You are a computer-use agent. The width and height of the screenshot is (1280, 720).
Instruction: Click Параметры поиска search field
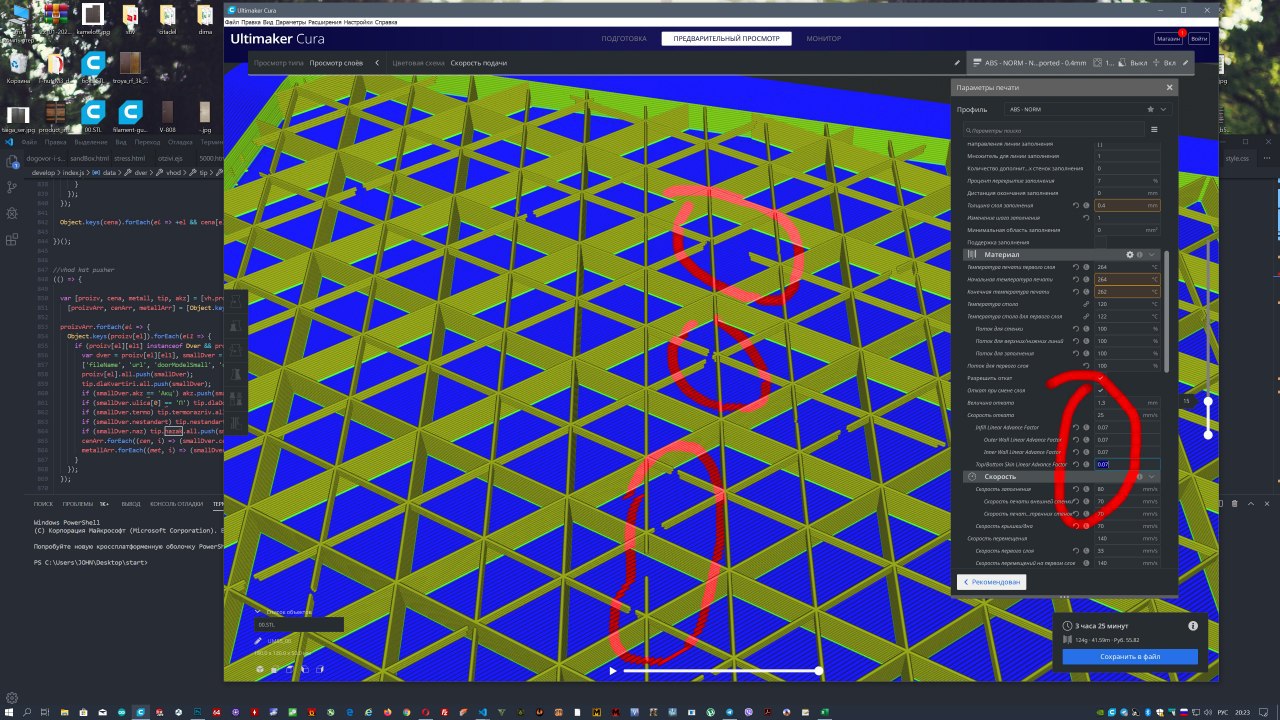pos(1053,129)
